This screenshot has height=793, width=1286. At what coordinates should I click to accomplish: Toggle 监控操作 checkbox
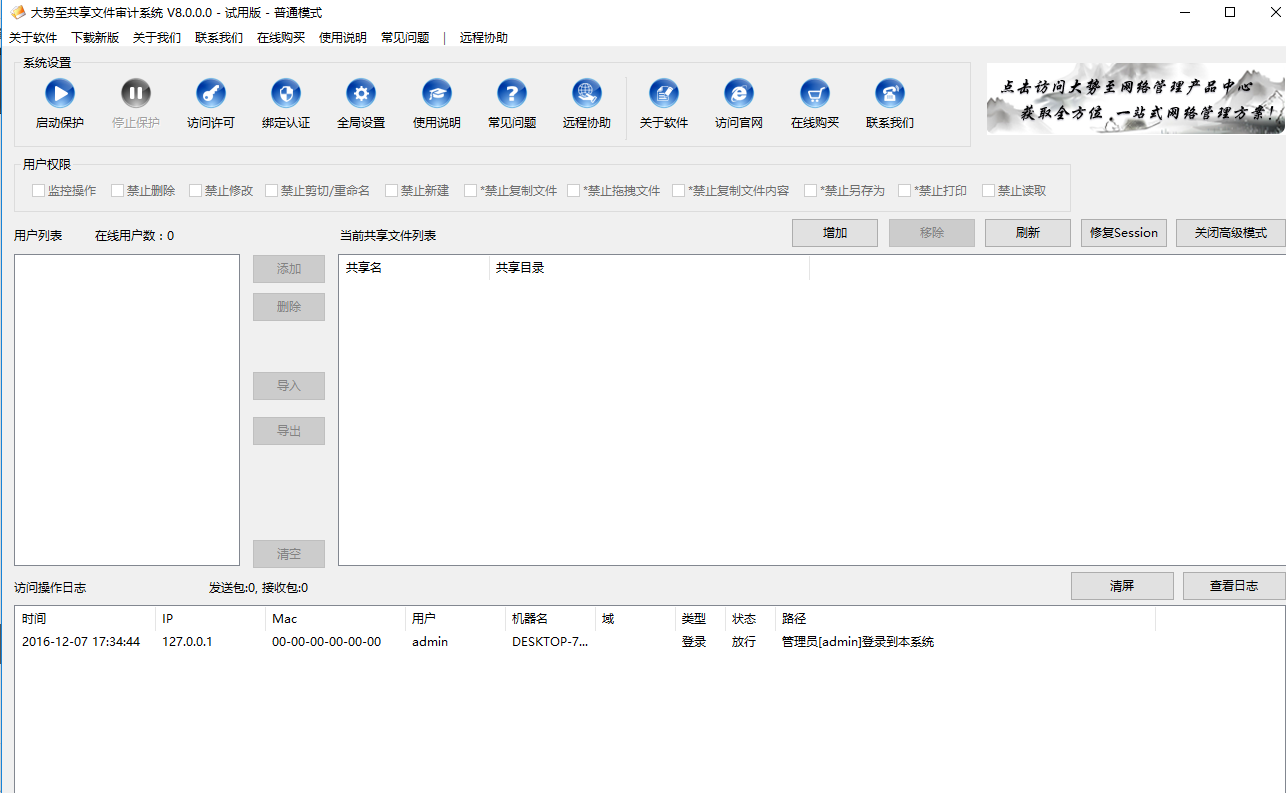click(38, 191)
